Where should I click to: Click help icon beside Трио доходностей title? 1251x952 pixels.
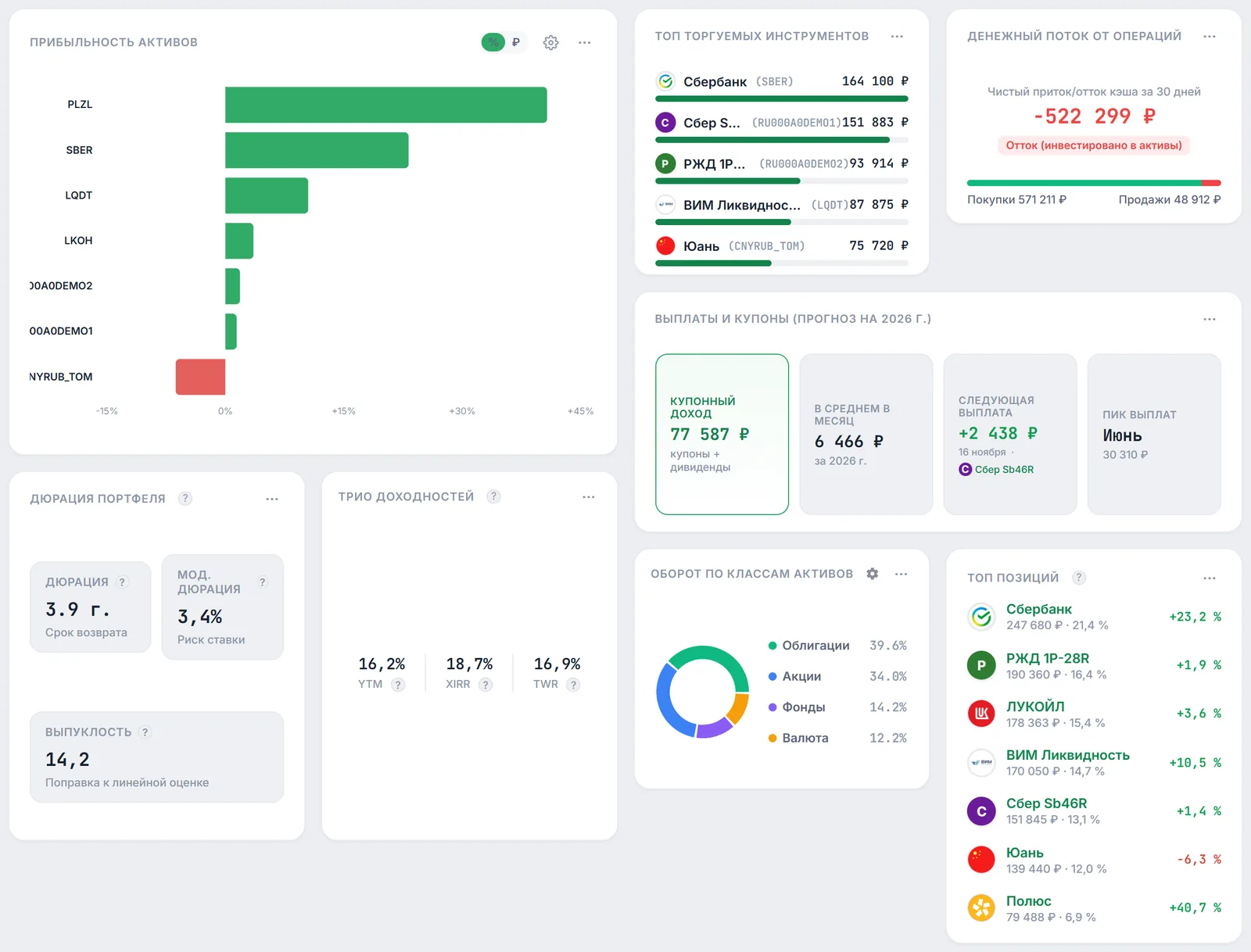[x=493, y=496]
